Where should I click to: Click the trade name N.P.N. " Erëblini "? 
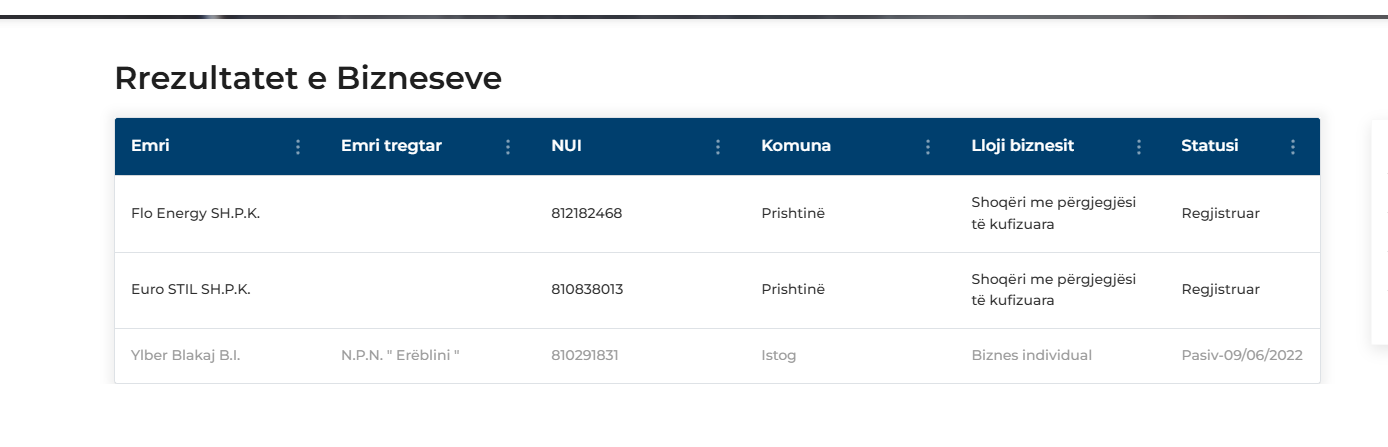400,355
